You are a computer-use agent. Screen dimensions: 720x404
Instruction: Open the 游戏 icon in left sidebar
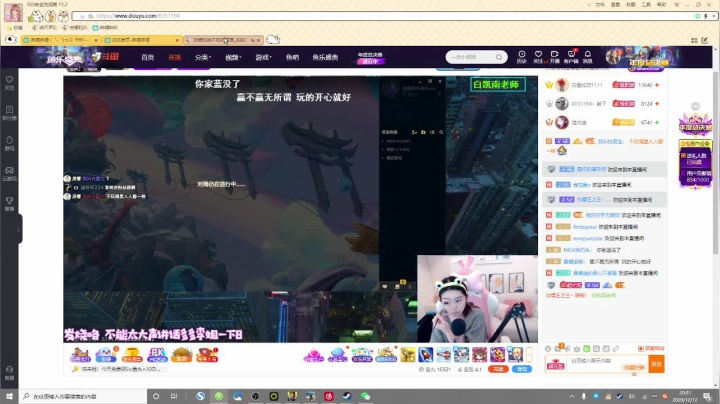(9, 143)
